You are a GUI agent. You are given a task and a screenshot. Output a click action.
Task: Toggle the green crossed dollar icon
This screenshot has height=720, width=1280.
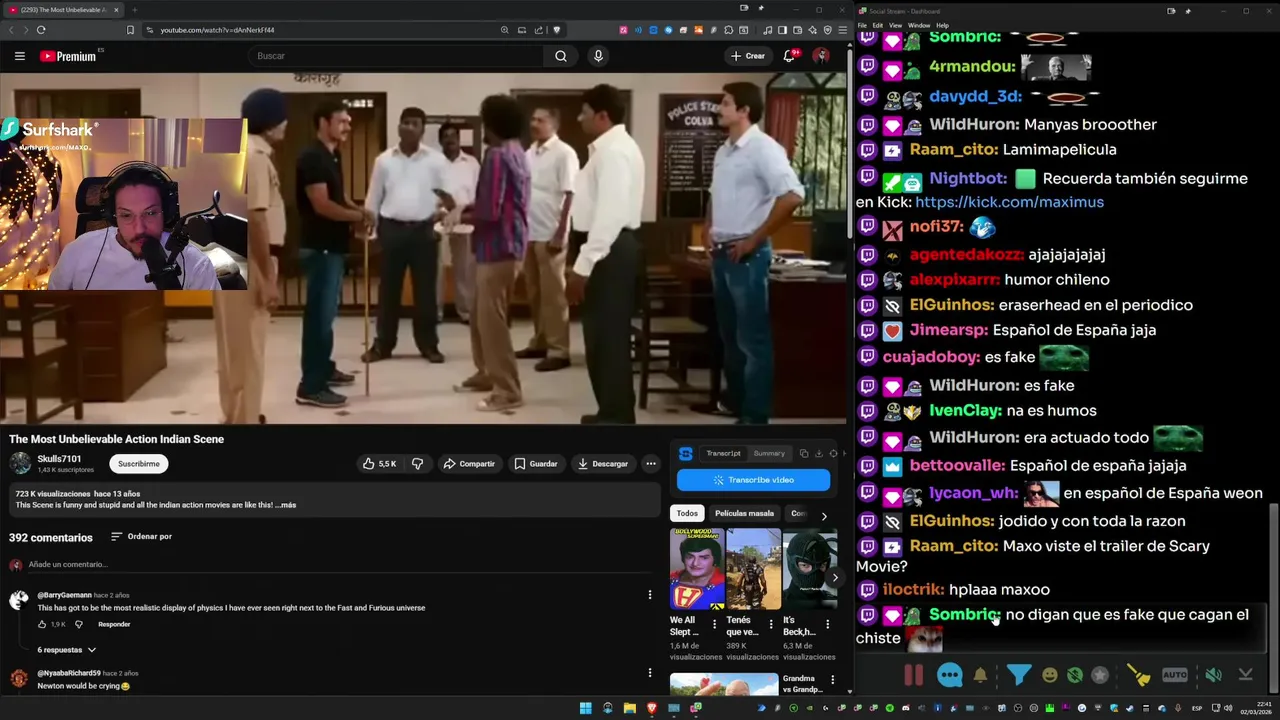pos(1075,675)
